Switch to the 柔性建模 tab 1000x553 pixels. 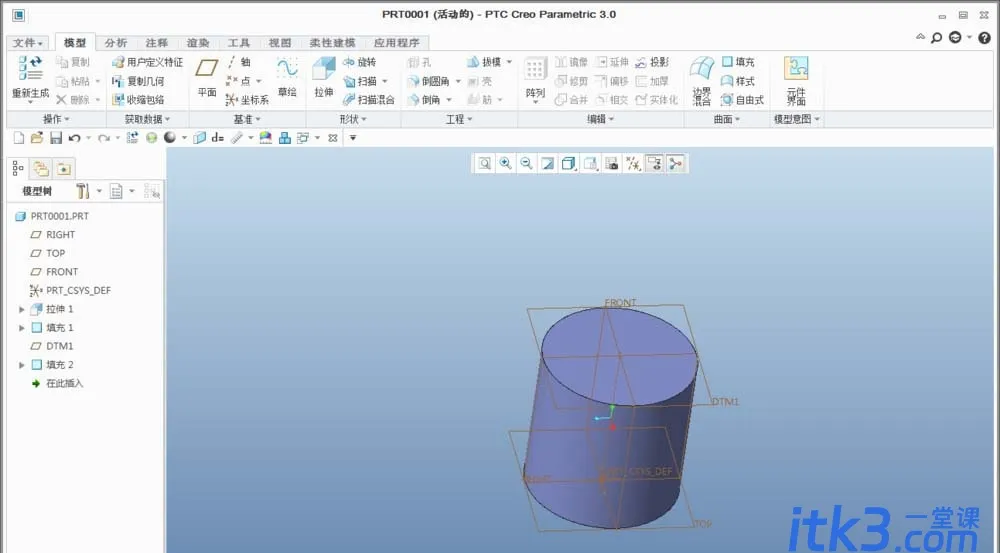click(x=332, y=43)
